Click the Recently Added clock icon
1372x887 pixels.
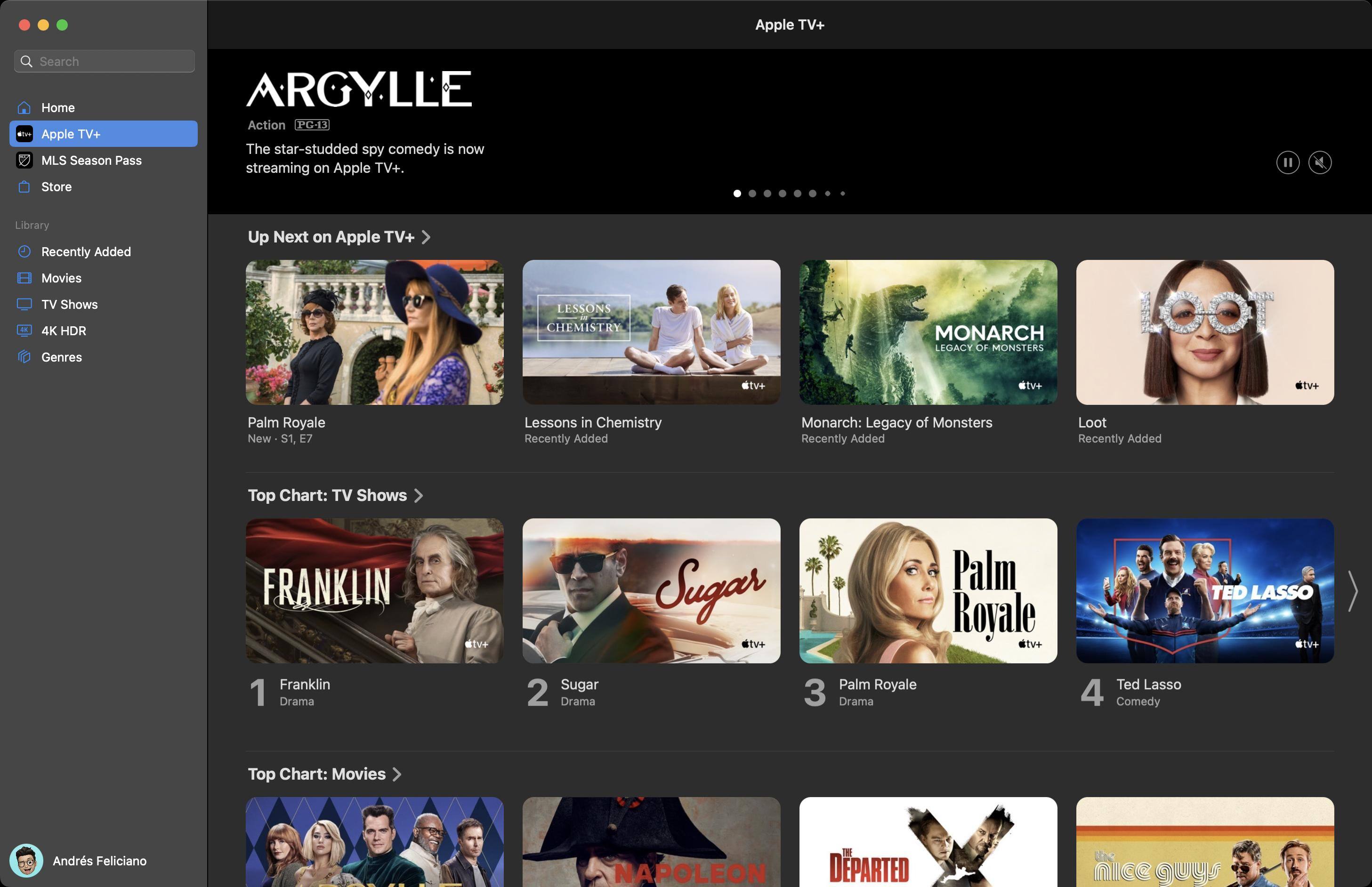[24, 252]
